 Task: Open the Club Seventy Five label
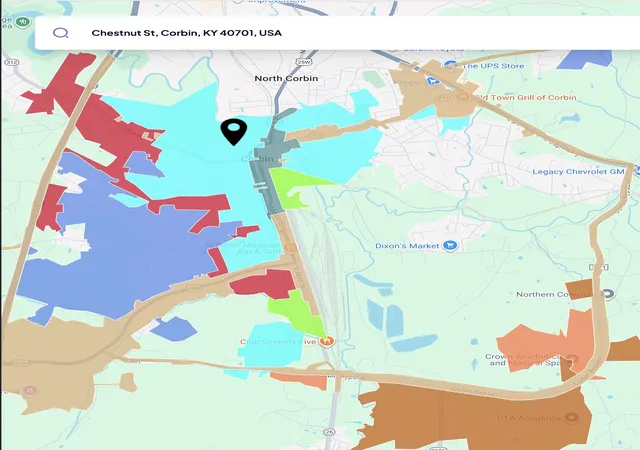tap(278, 341)
